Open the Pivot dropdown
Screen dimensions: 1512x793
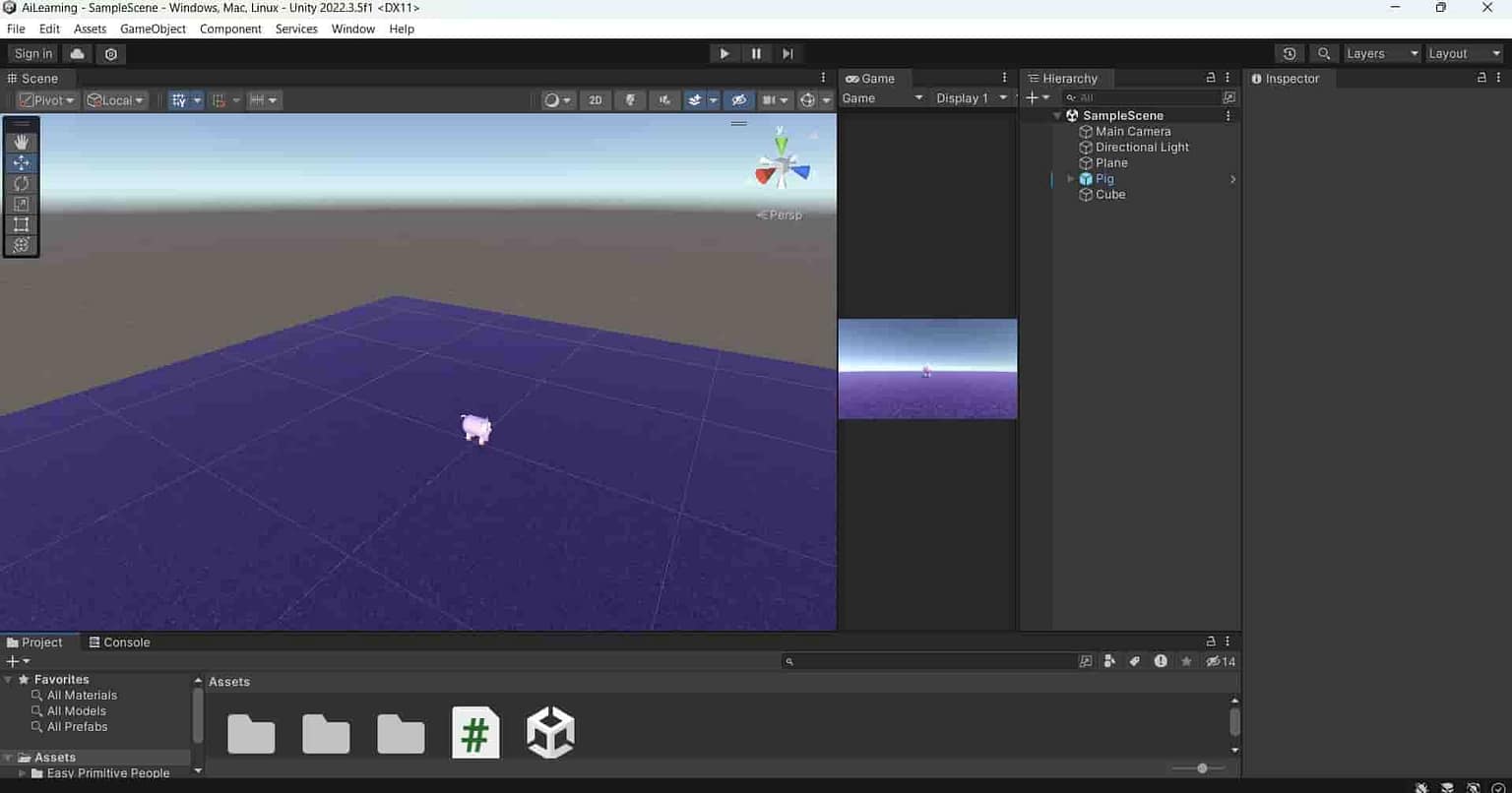point(45,99)
